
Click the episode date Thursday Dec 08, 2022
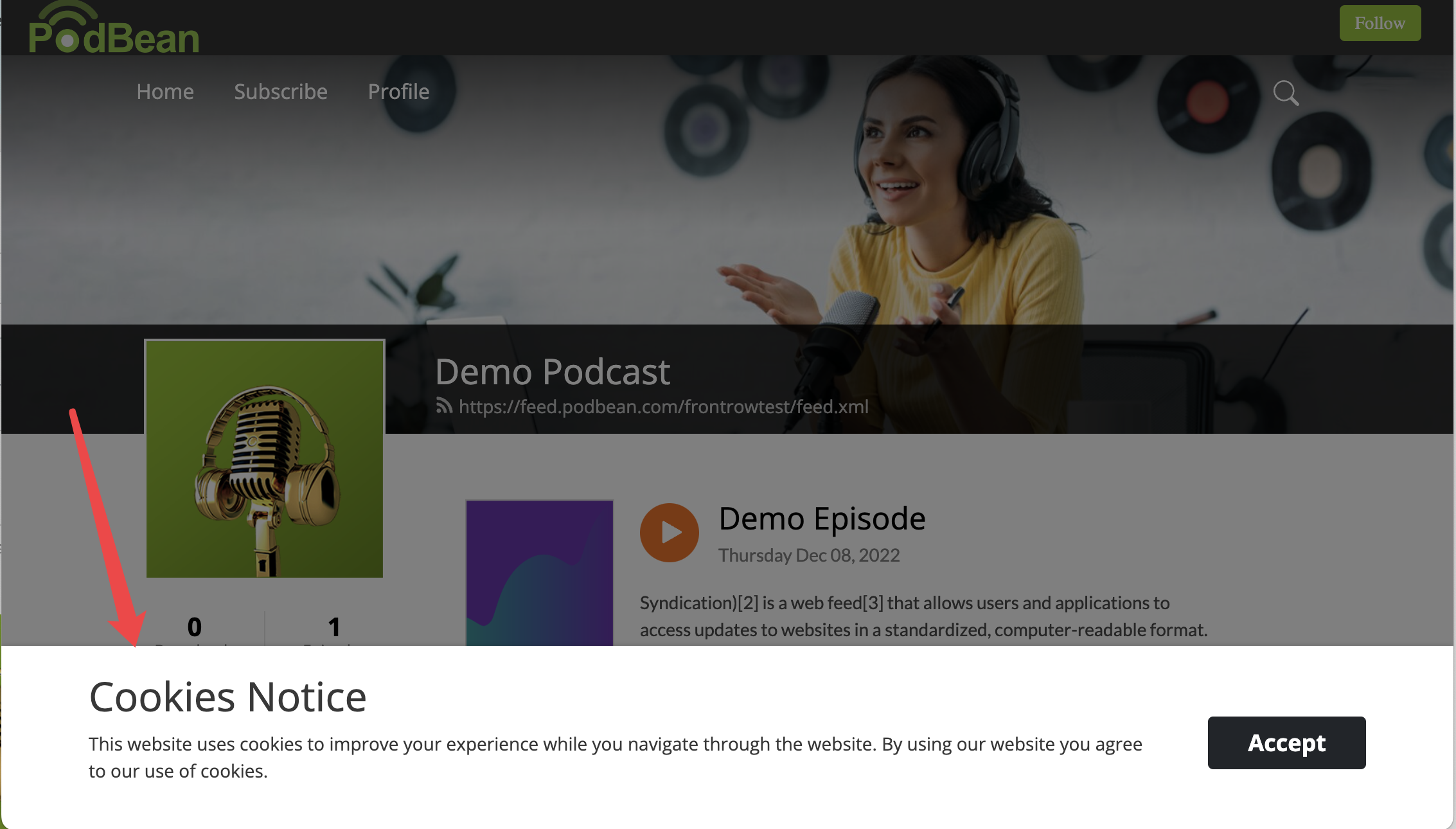[x=808, y=555]
